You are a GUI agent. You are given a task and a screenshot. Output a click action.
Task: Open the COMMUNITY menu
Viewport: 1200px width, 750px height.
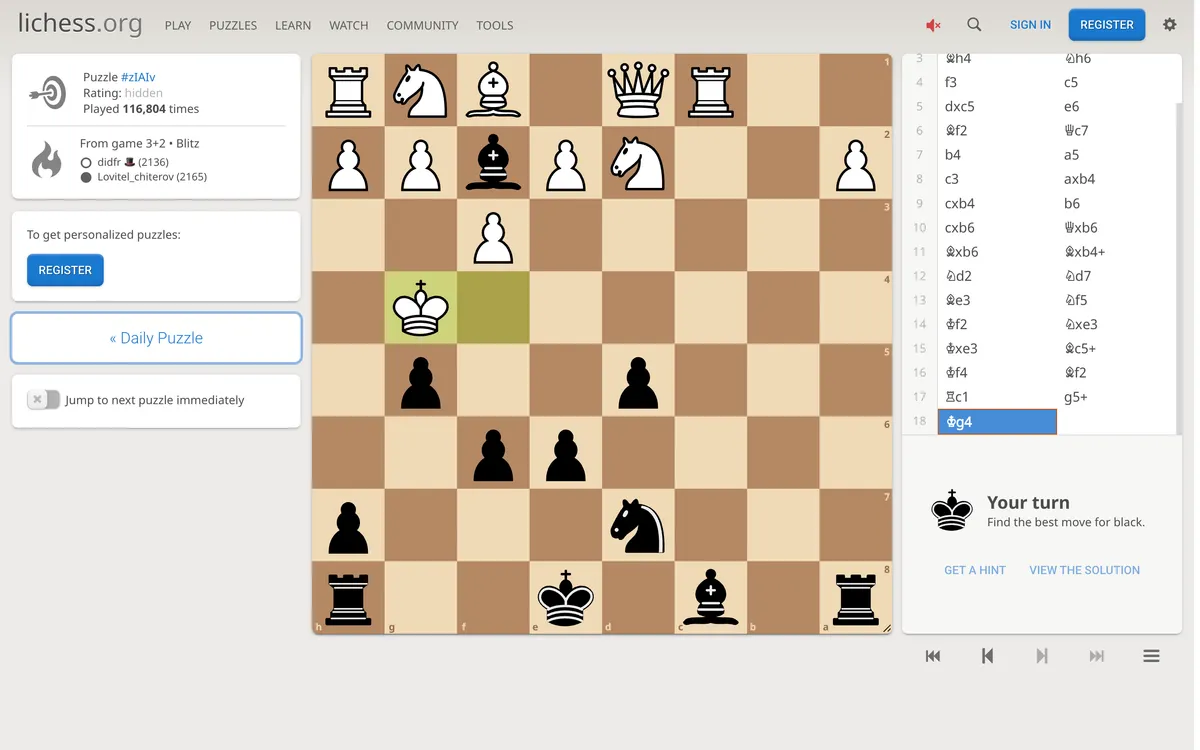click(422, 25)
